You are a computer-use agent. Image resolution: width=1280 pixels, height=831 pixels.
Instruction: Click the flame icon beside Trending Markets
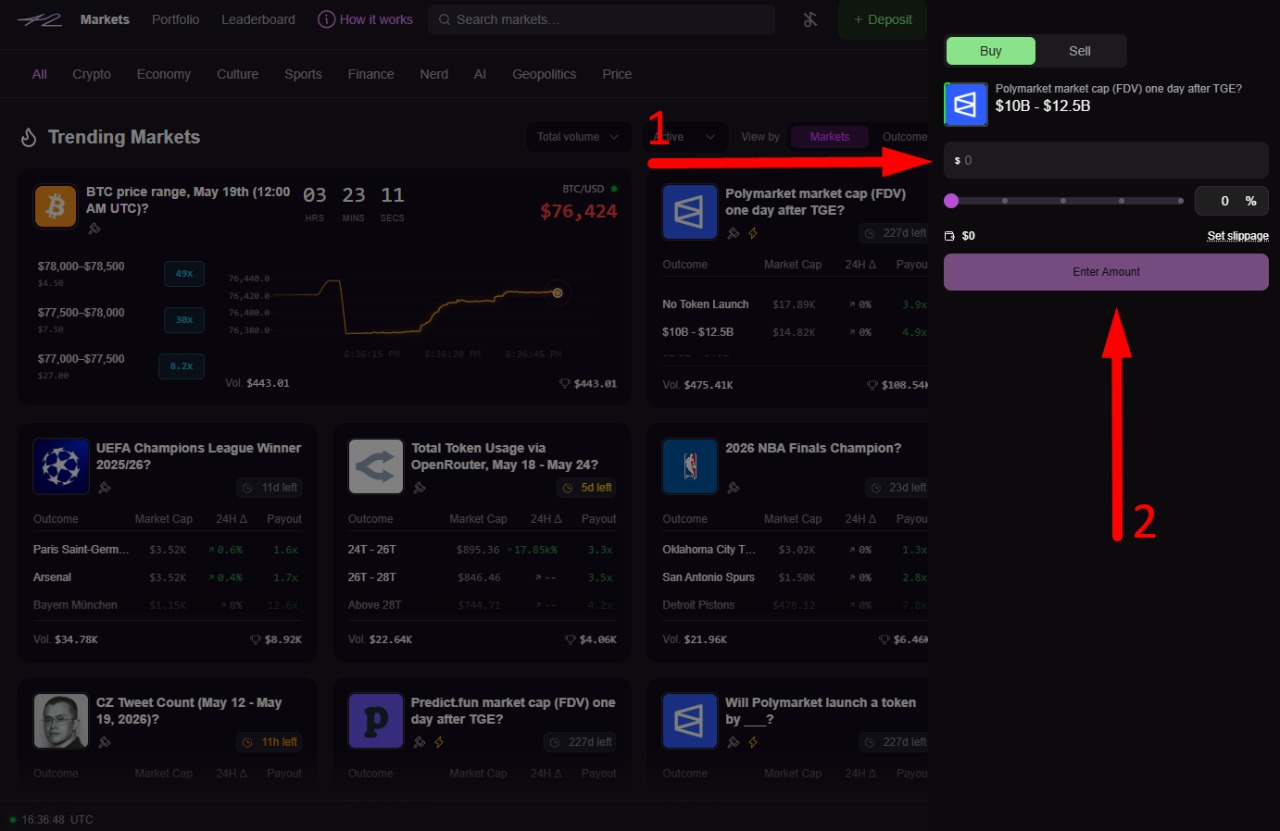coord(29,137)
